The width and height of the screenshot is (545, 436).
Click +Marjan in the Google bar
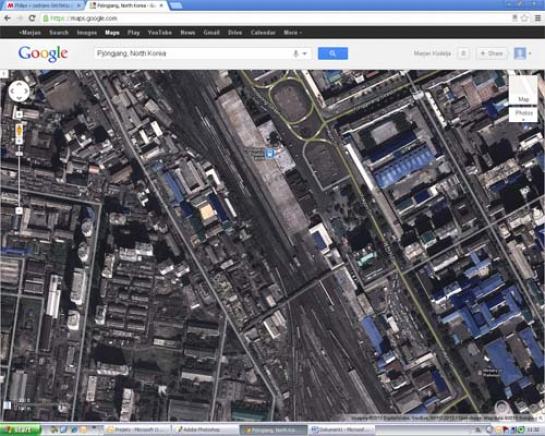tap(30, 33)
